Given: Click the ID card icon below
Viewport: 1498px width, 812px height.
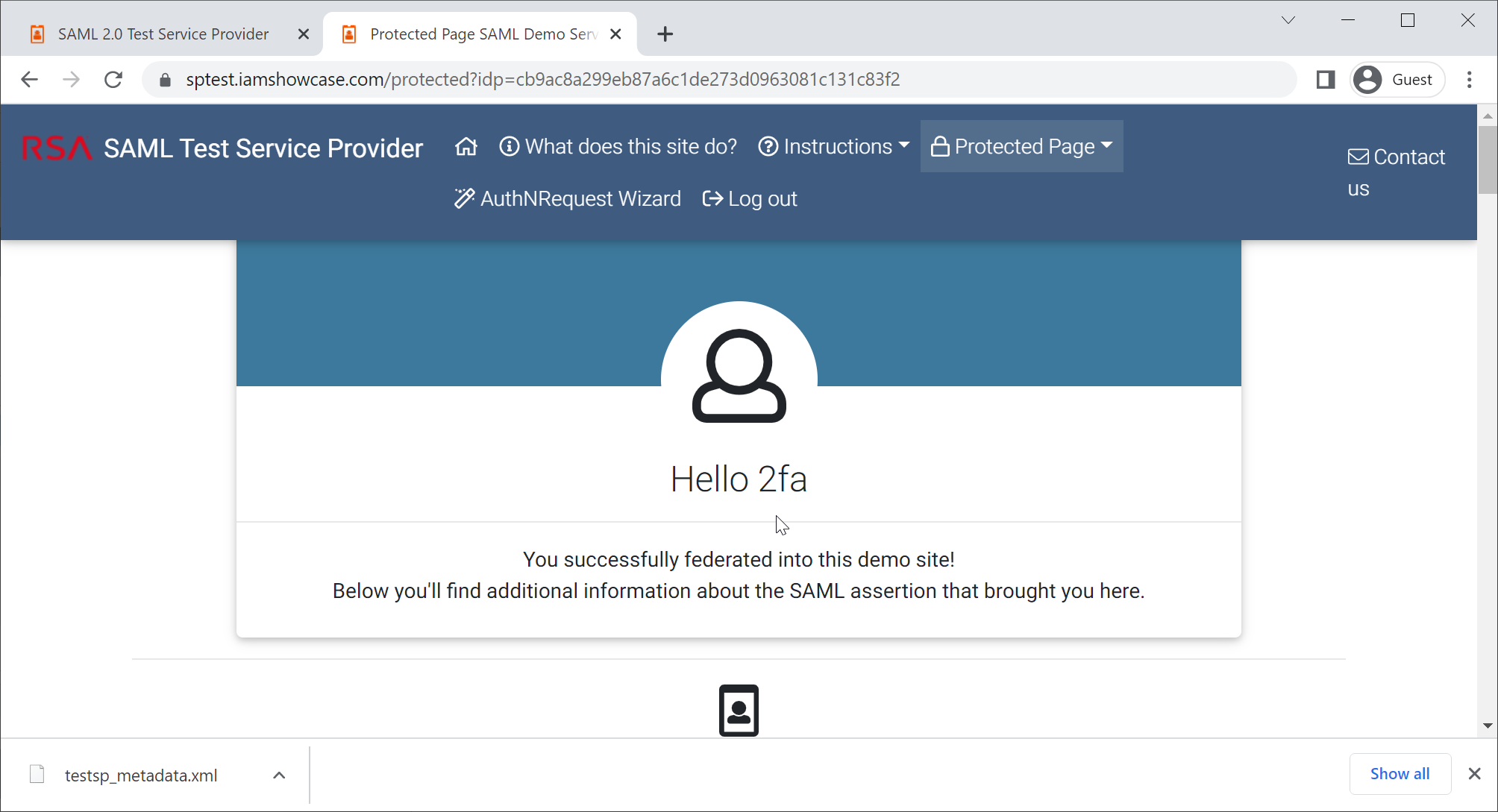Looking at the screenshot, I should [x=739, y=710].
